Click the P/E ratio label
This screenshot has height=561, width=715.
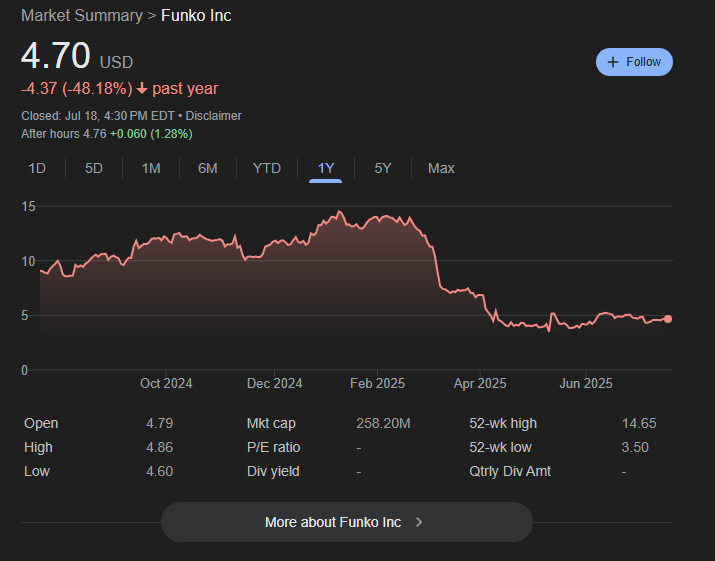coord(273,447)
